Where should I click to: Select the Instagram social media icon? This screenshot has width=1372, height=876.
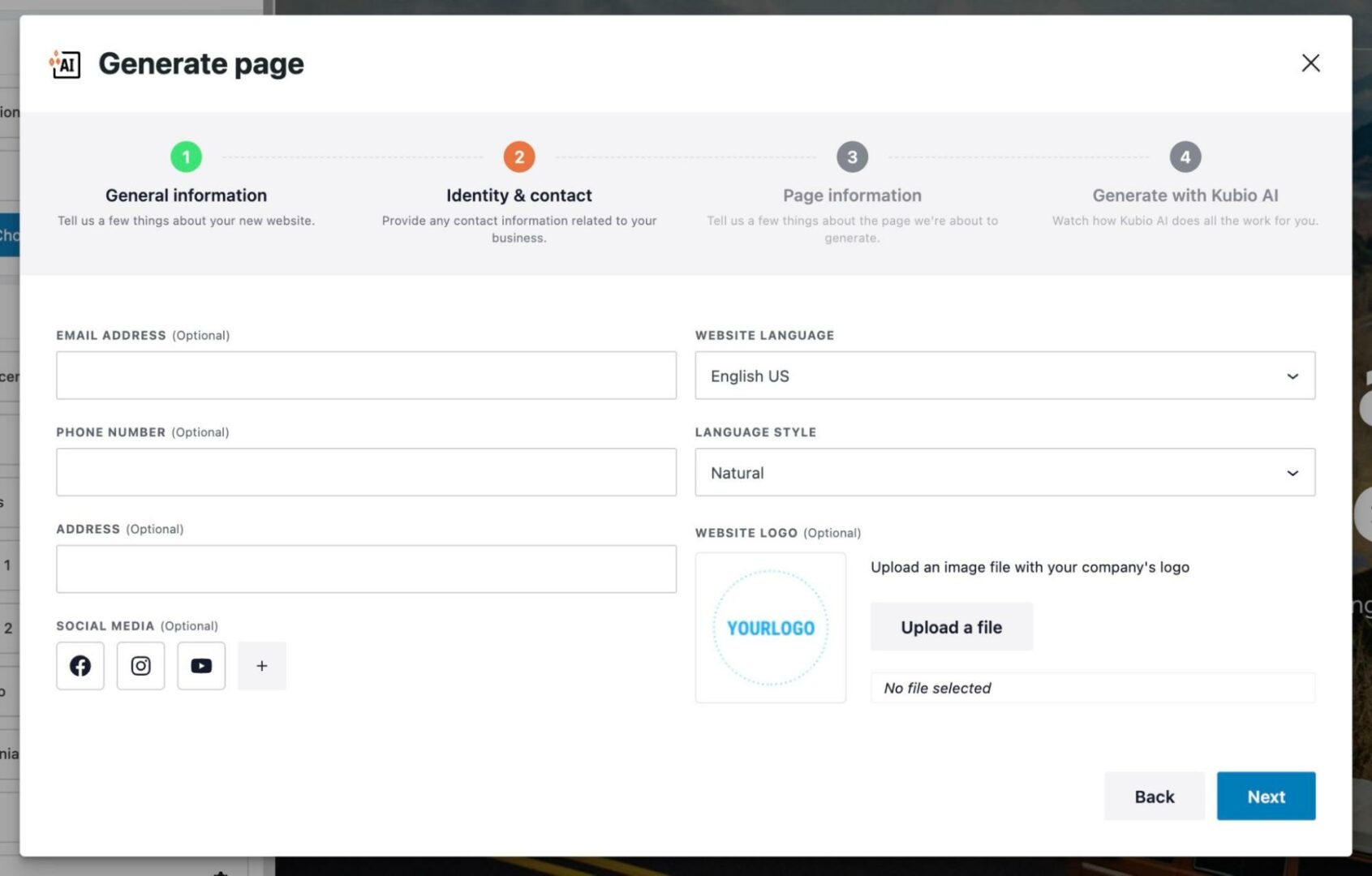pos(140,665)
